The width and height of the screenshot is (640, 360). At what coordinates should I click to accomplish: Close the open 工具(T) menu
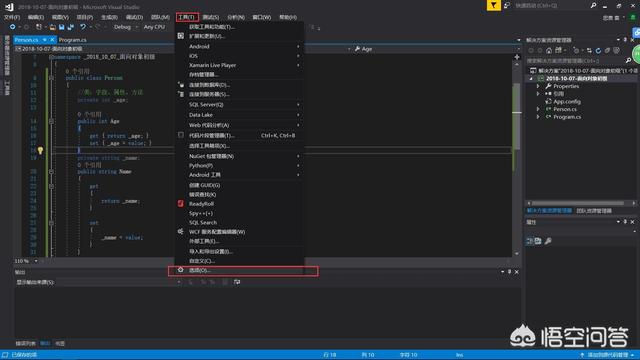pos(187,17)
